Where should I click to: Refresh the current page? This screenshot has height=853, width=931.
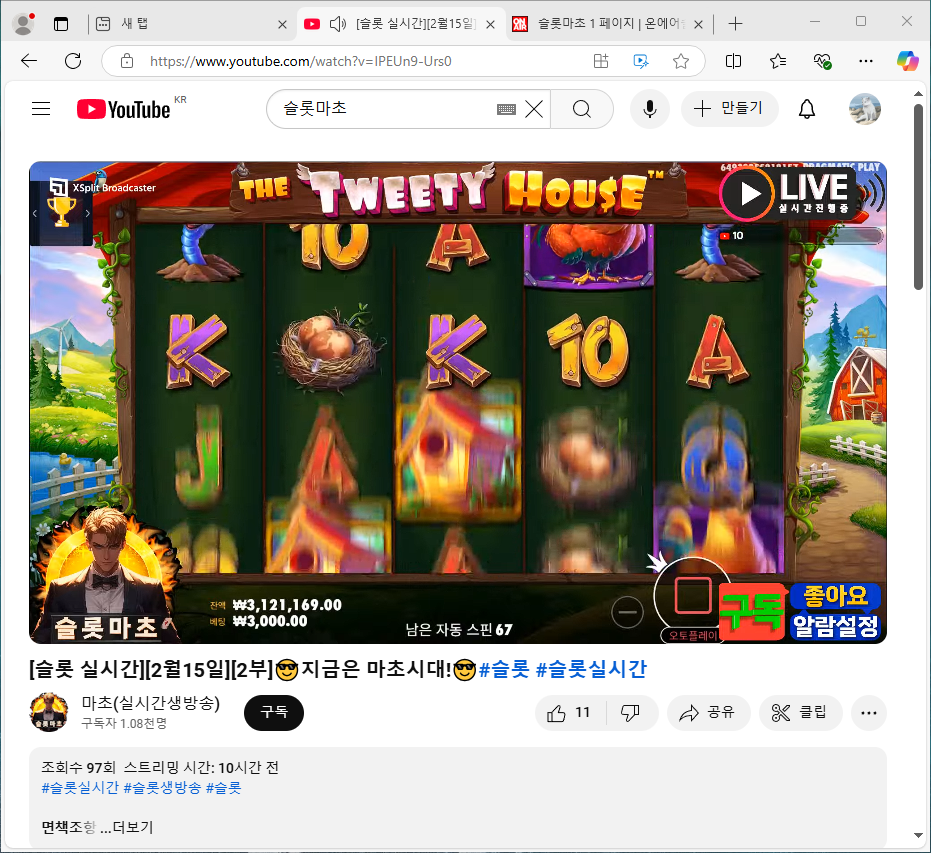73,61
